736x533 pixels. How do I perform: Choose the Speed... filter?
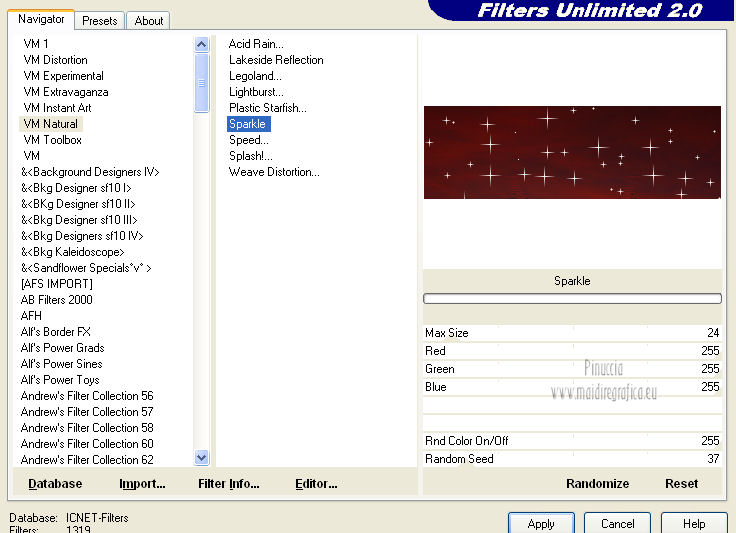click(x=249, y=140)
